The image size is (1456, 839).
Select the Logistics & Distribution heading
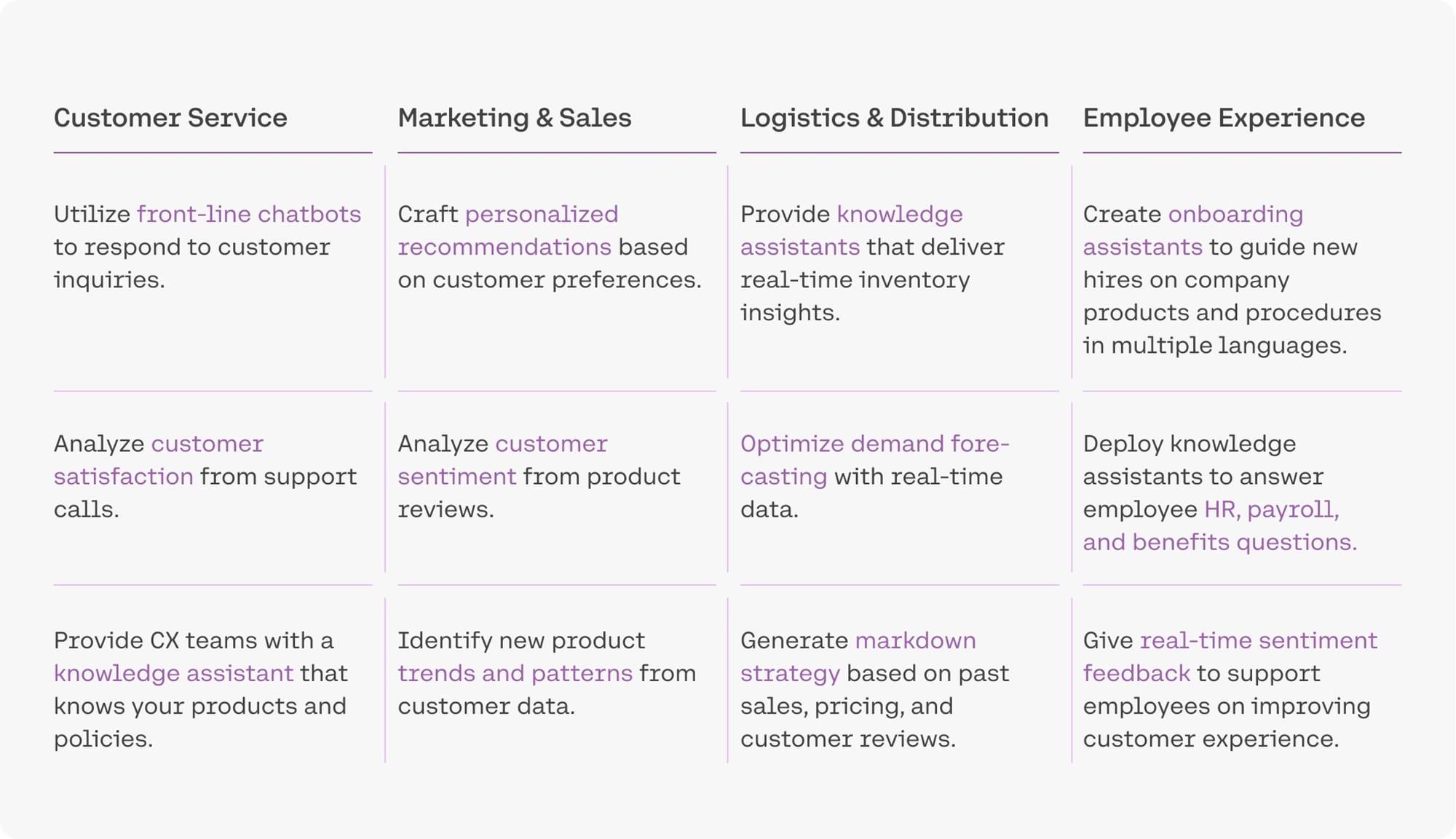[895, 118]
